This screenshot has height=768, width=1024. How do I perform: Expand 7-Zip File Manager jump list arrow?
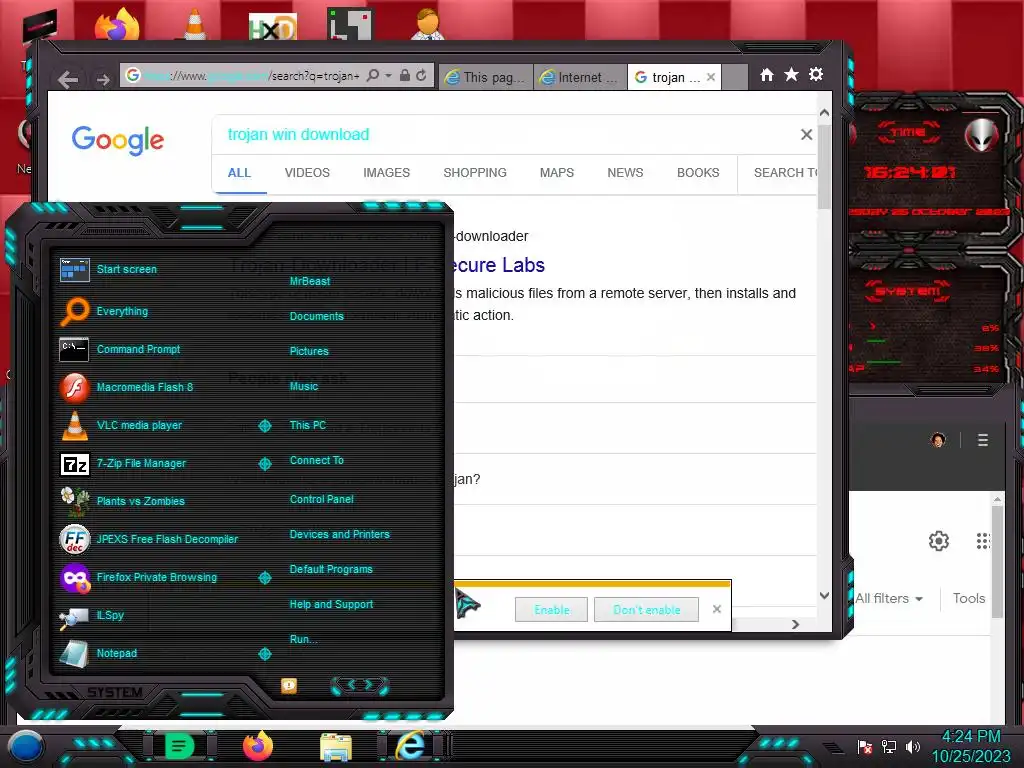(264, 464)
